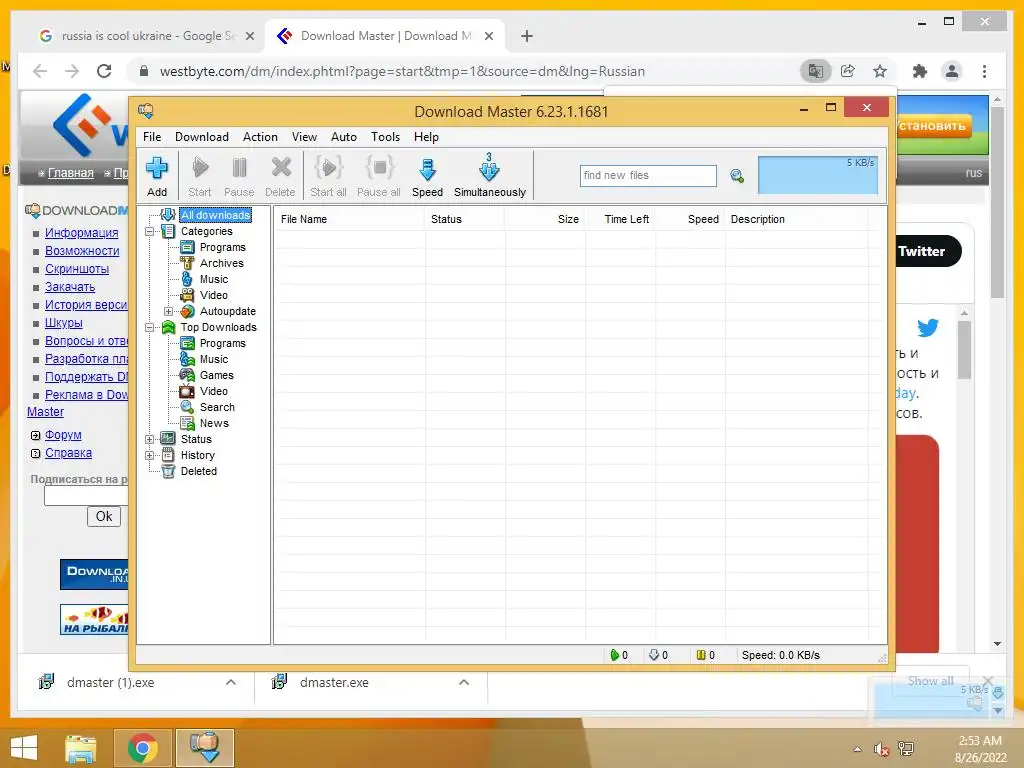This screenshot has width=1024, height=768.
Task: Open the Форум link on webpage
Action: coord(63,435)
